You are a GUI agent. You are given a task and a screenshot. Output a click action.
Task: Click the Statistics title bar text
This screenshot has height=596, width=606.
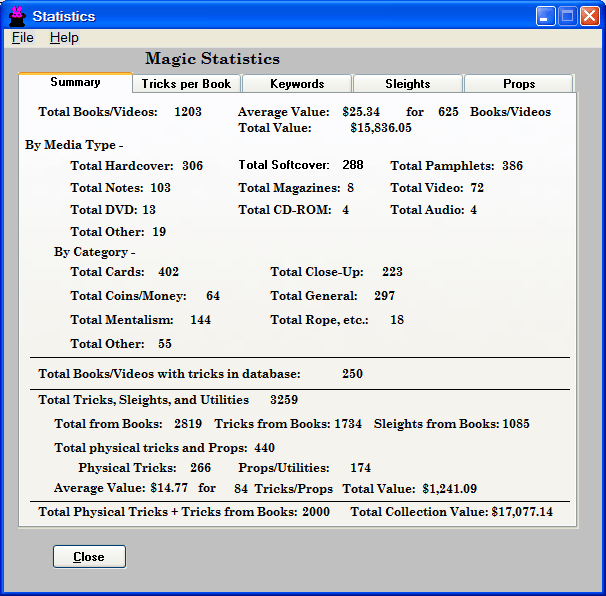tap(64, 16)
